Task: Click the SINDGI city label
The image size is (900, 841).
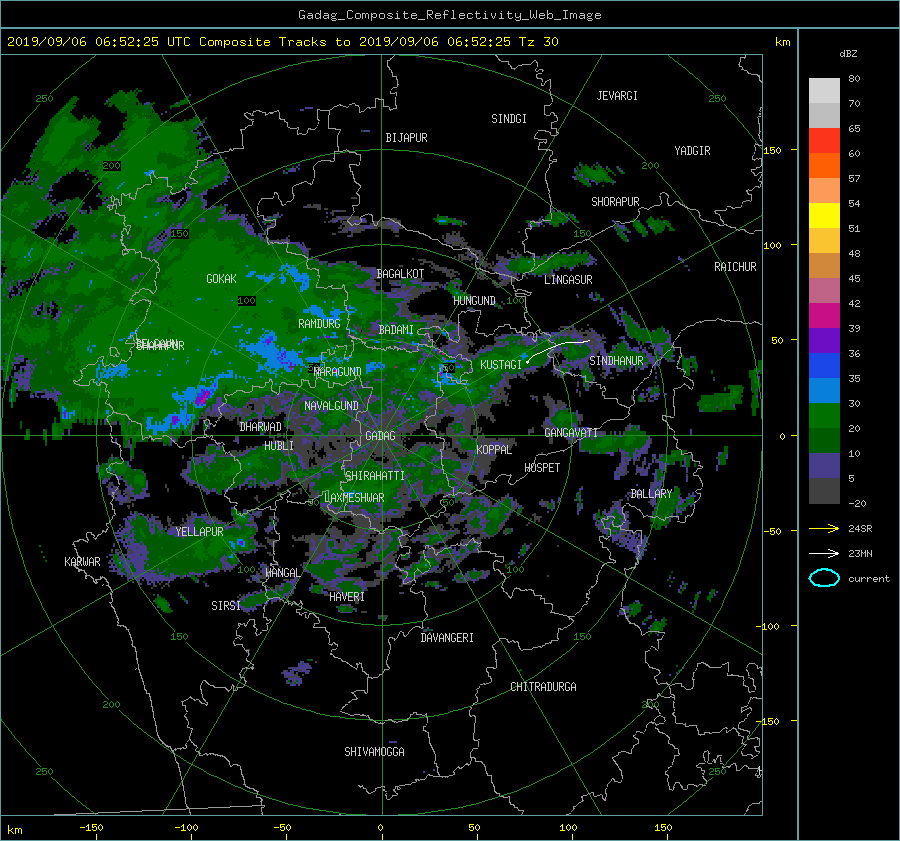Action: 509,119
